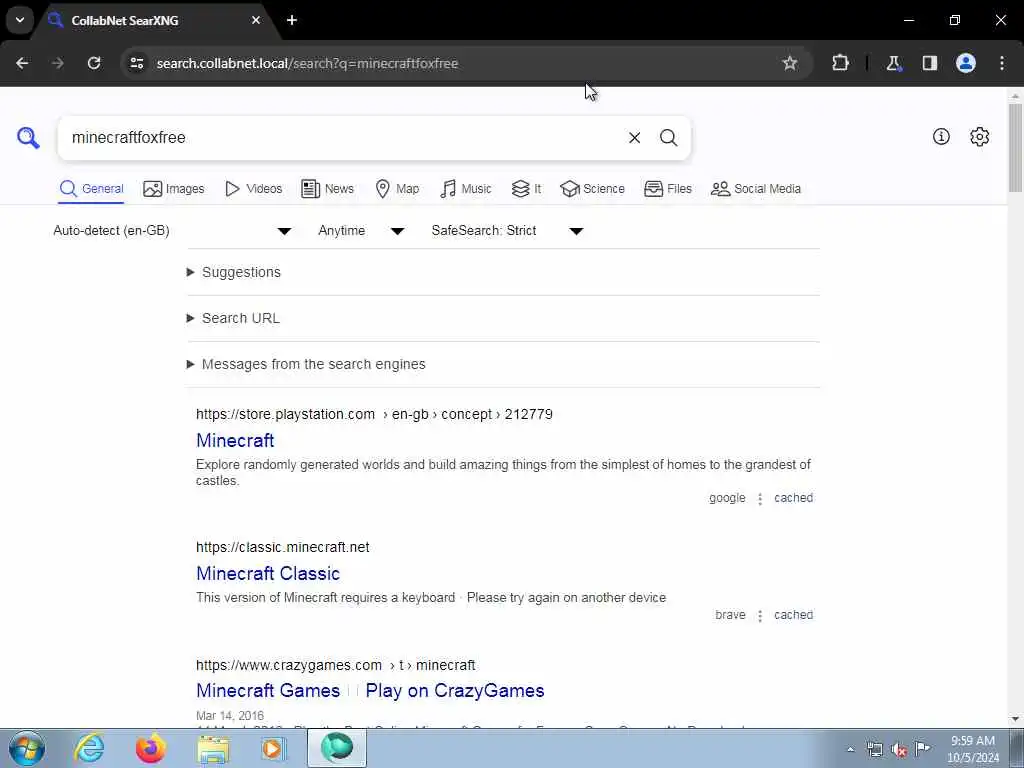
Task: Open the Minecraft Classic result link
Action: click(268, 573)
